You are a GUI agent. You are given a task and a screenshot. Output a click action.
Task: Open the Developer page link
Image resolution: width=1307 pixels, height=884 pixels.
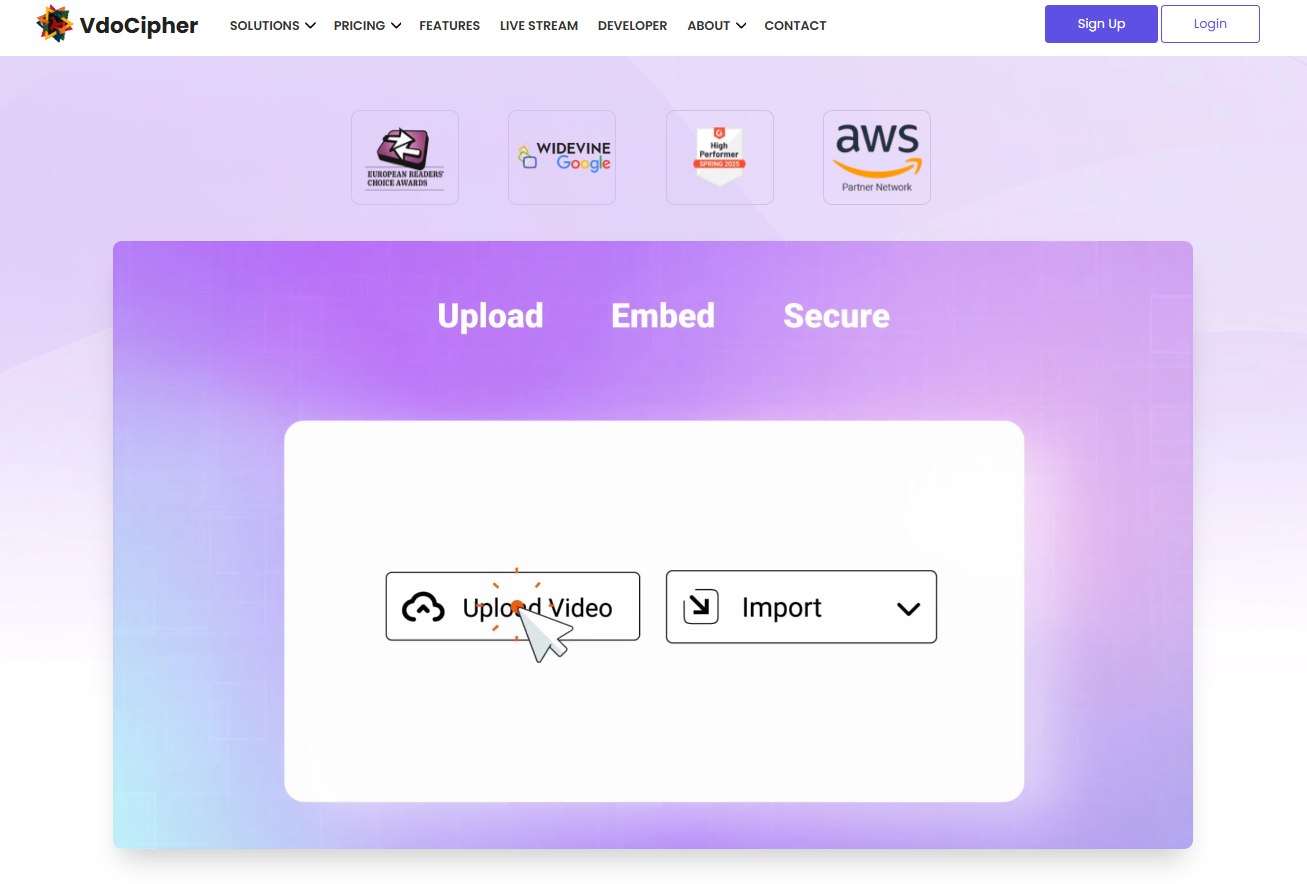tap(633, 25)
